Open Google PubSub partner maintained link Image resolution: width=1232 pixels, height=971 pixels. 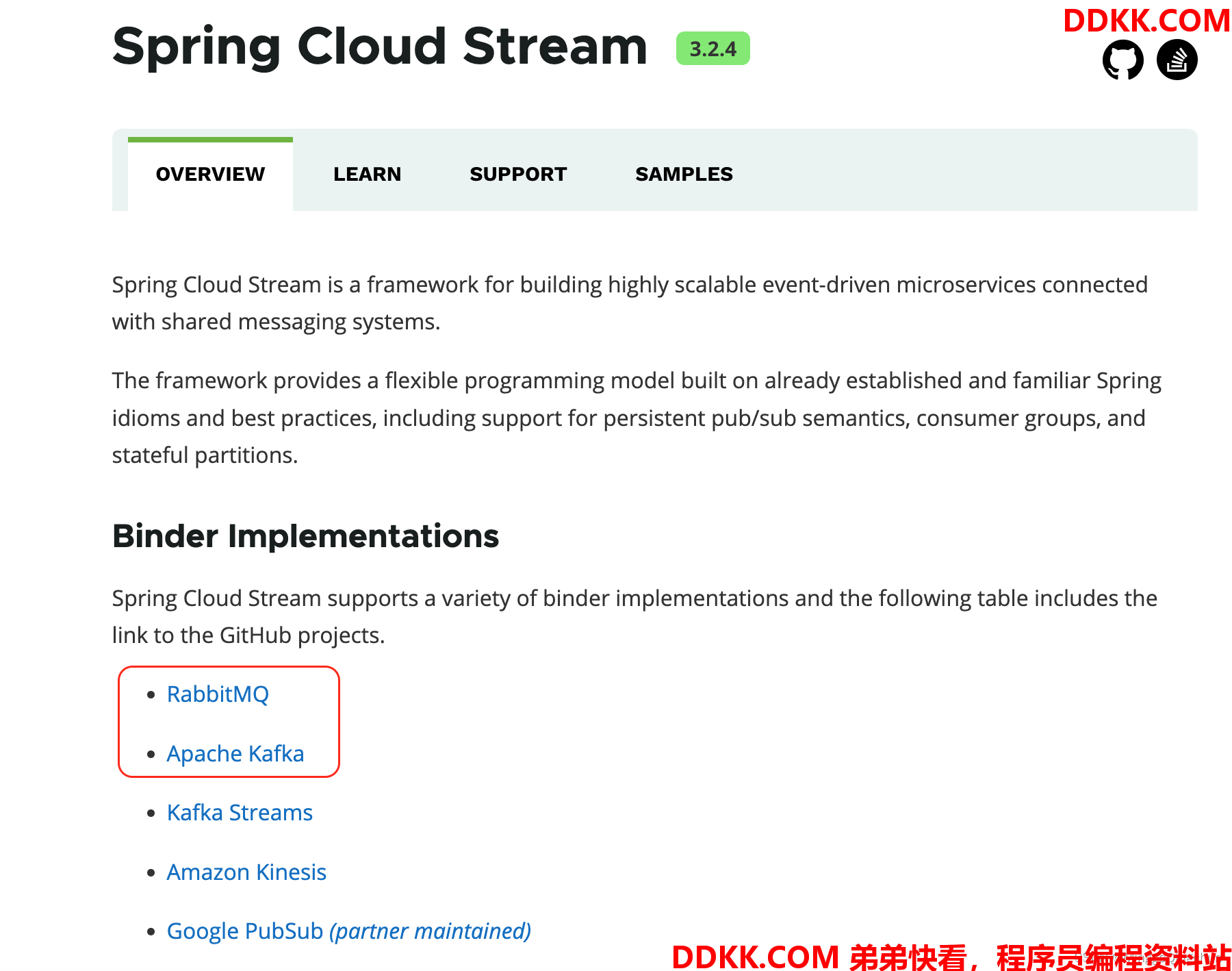click(349, 931)
